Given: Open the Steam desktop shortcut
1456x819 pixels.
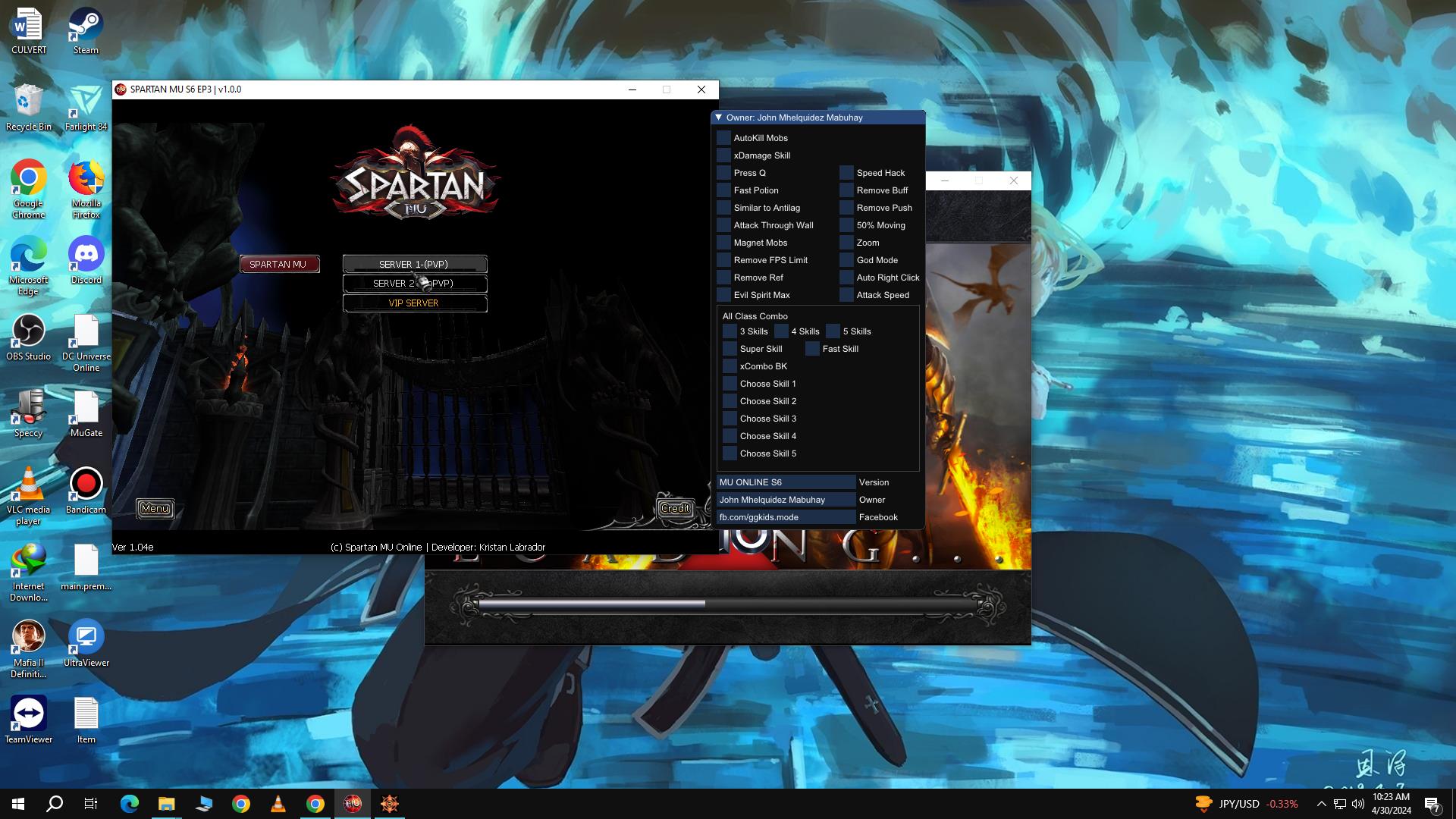Looking at the screenshot, I should pyautogui.click(x=86, y=31).
